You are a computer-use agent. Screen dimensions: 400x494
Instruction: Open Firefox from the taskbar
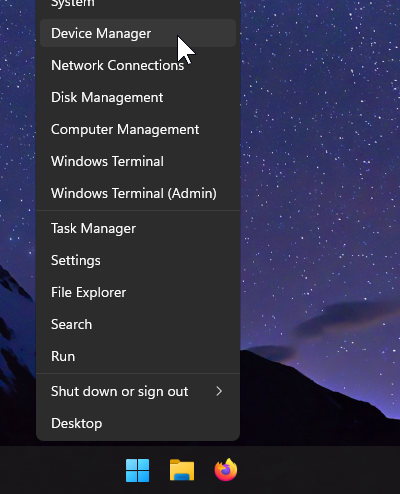(x=226, y=470)
